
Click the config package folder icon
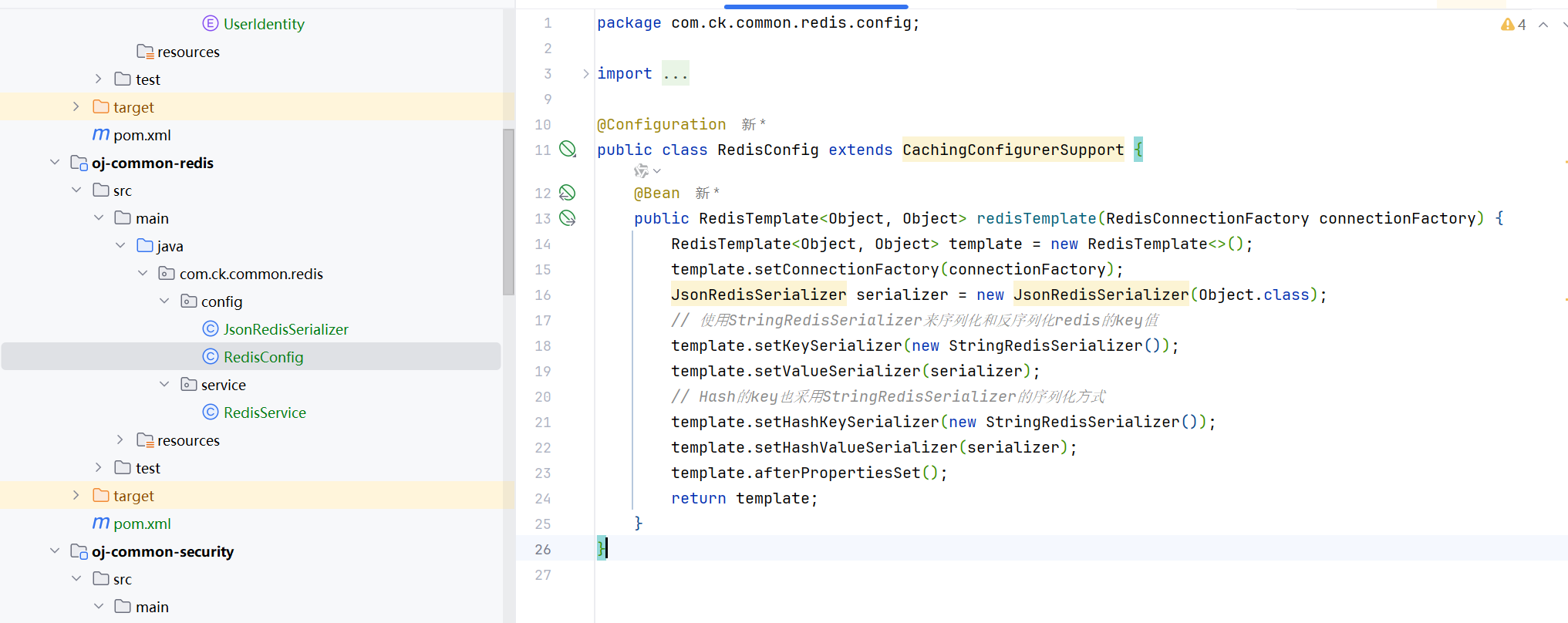[188, 301]
